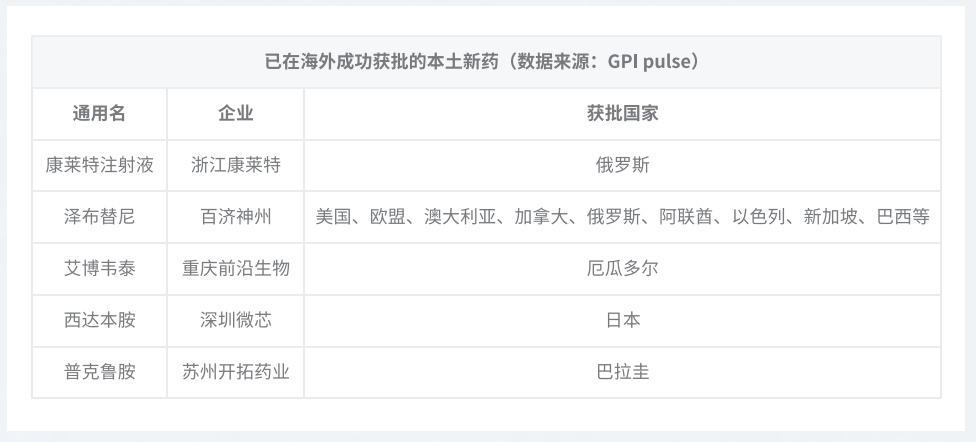Screen dimensions: 976x442
Task: Select the "泽布替尼" drug name cell
Action: point(99,217)
